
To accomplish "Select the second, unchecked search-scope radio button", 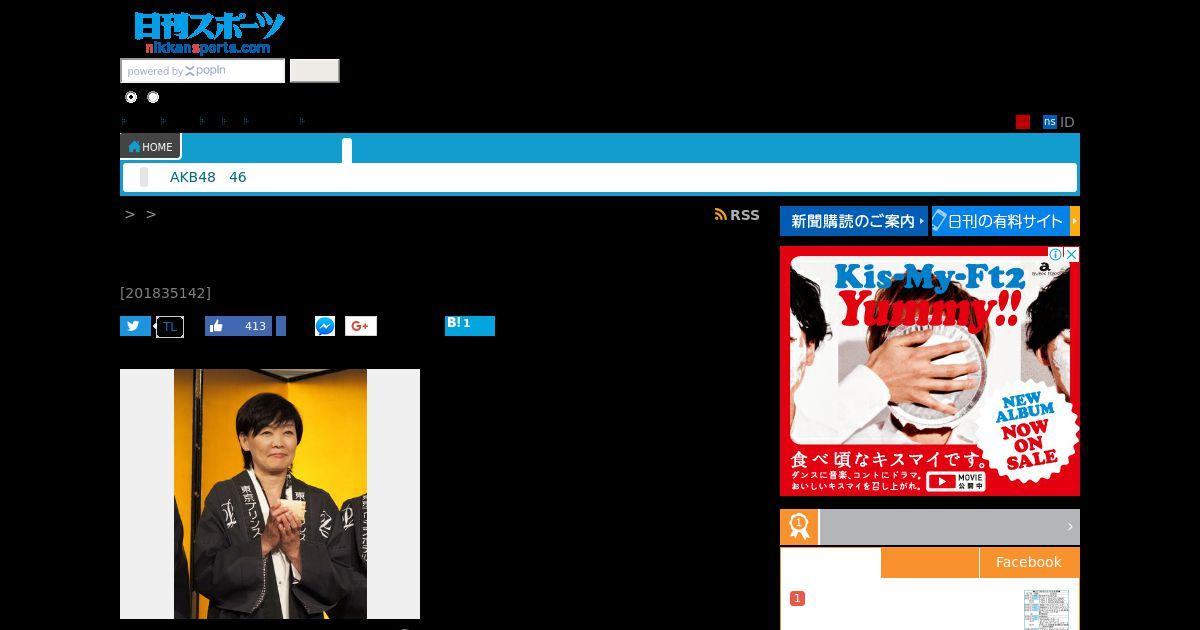I will [153, 97].
